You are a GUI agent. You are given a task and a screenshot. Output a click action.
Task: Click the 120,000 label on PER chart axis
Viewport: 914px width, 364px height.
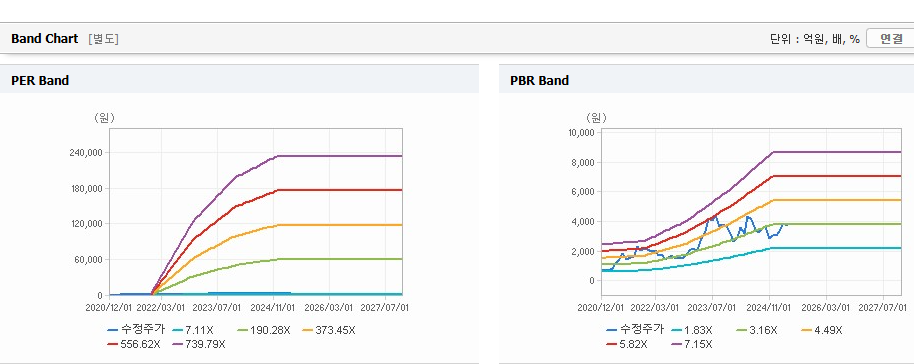point(86,224)
